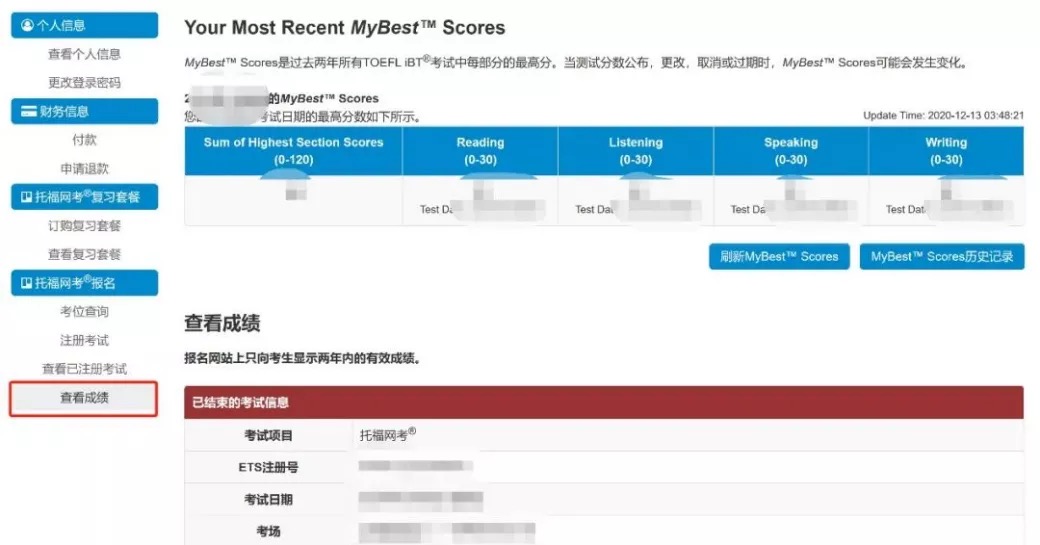
Task: Click the person icon beside 个人信息
Action: pyautogui.click(x=27, y=25)
